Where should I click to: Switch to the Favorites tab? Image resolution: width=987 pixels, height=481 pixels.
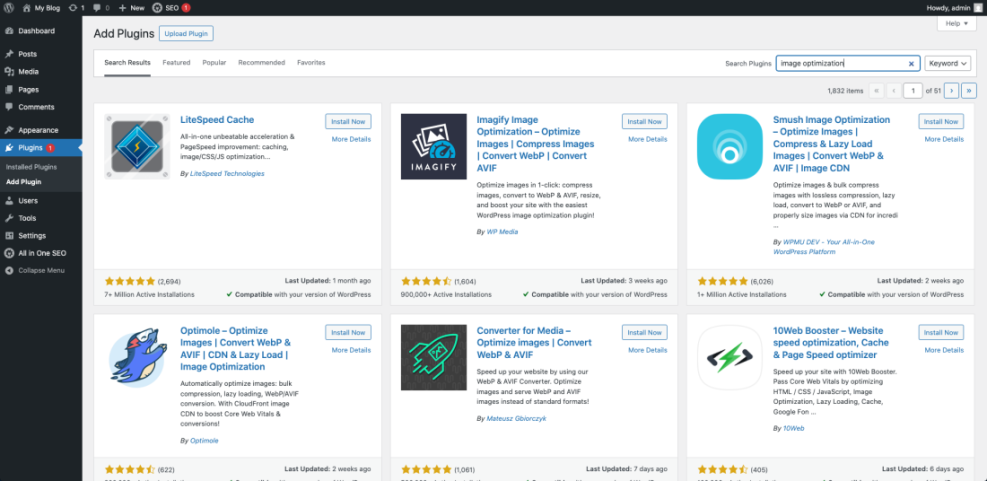tap(311, 63)
